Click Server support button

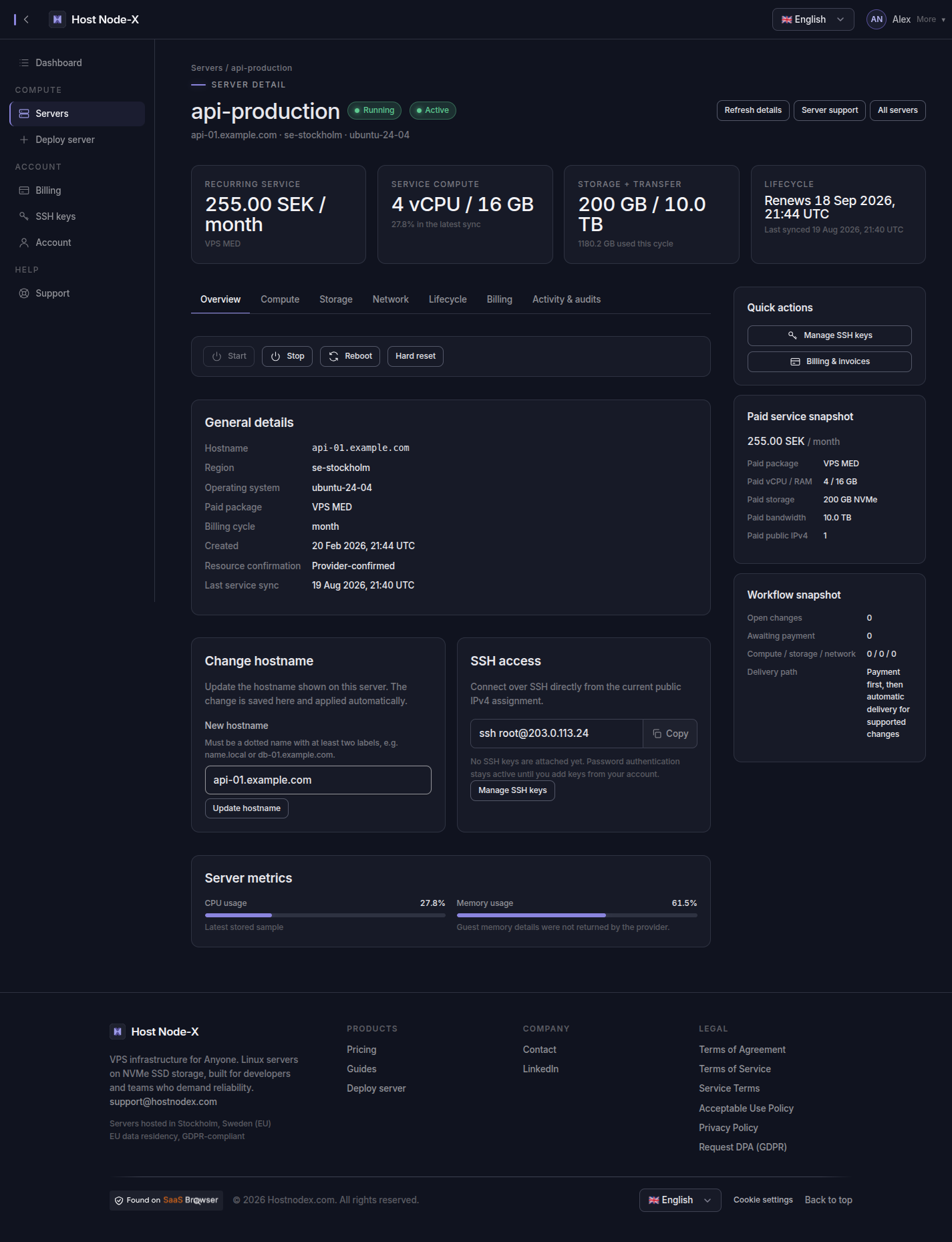click(x=830, y=110)
